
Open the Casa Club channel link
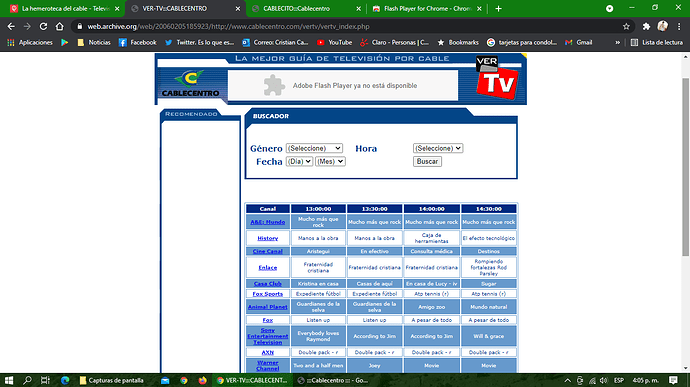(268, 284)
